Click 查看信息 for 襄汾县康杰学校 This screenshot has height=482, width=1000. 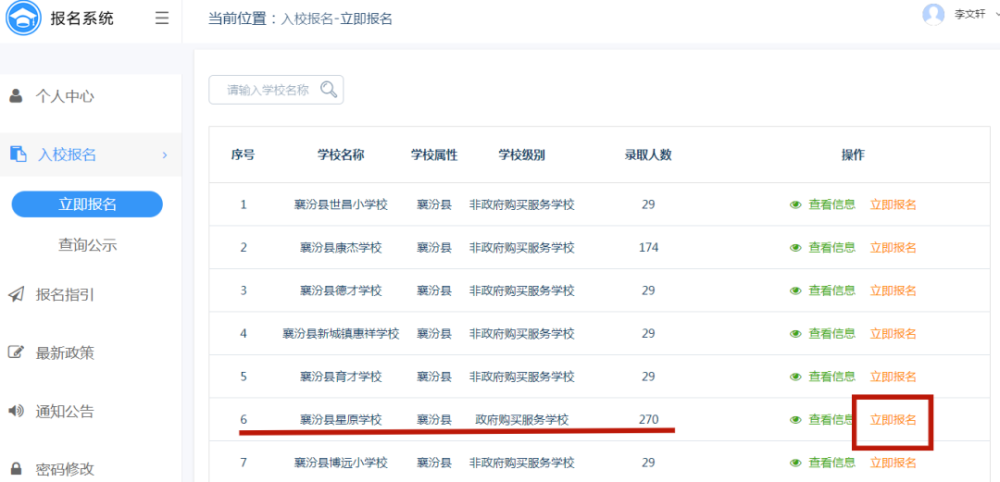tap(831, 248)
